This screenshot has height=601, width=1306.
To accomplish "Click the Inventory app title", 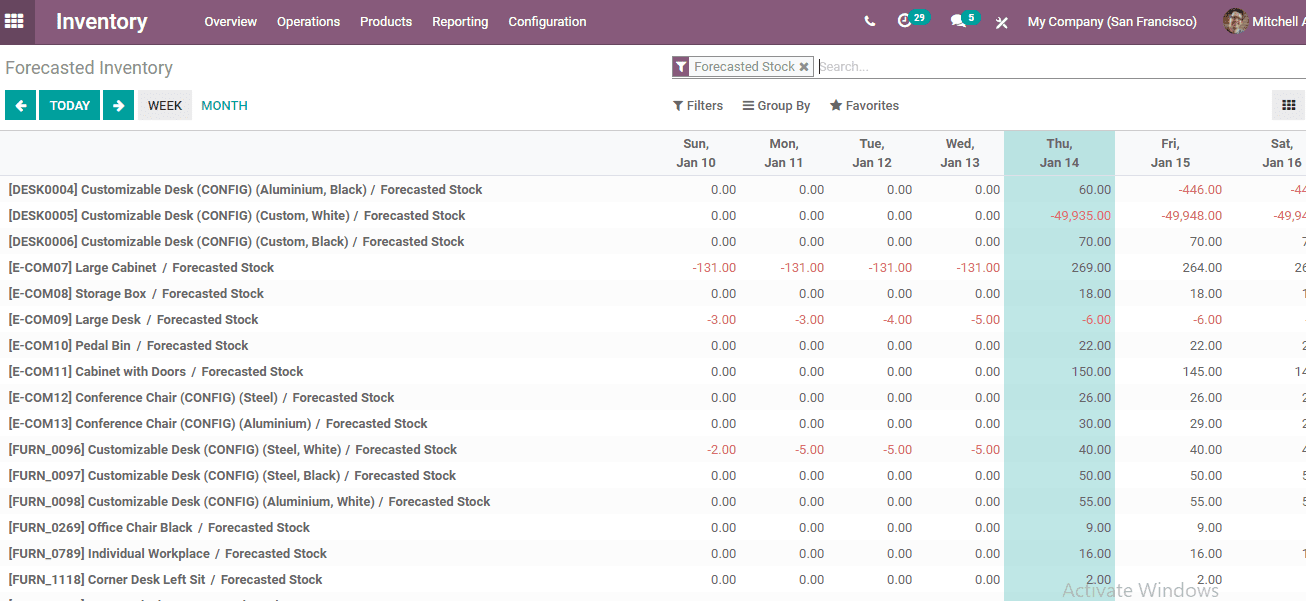I will (101, 21).
